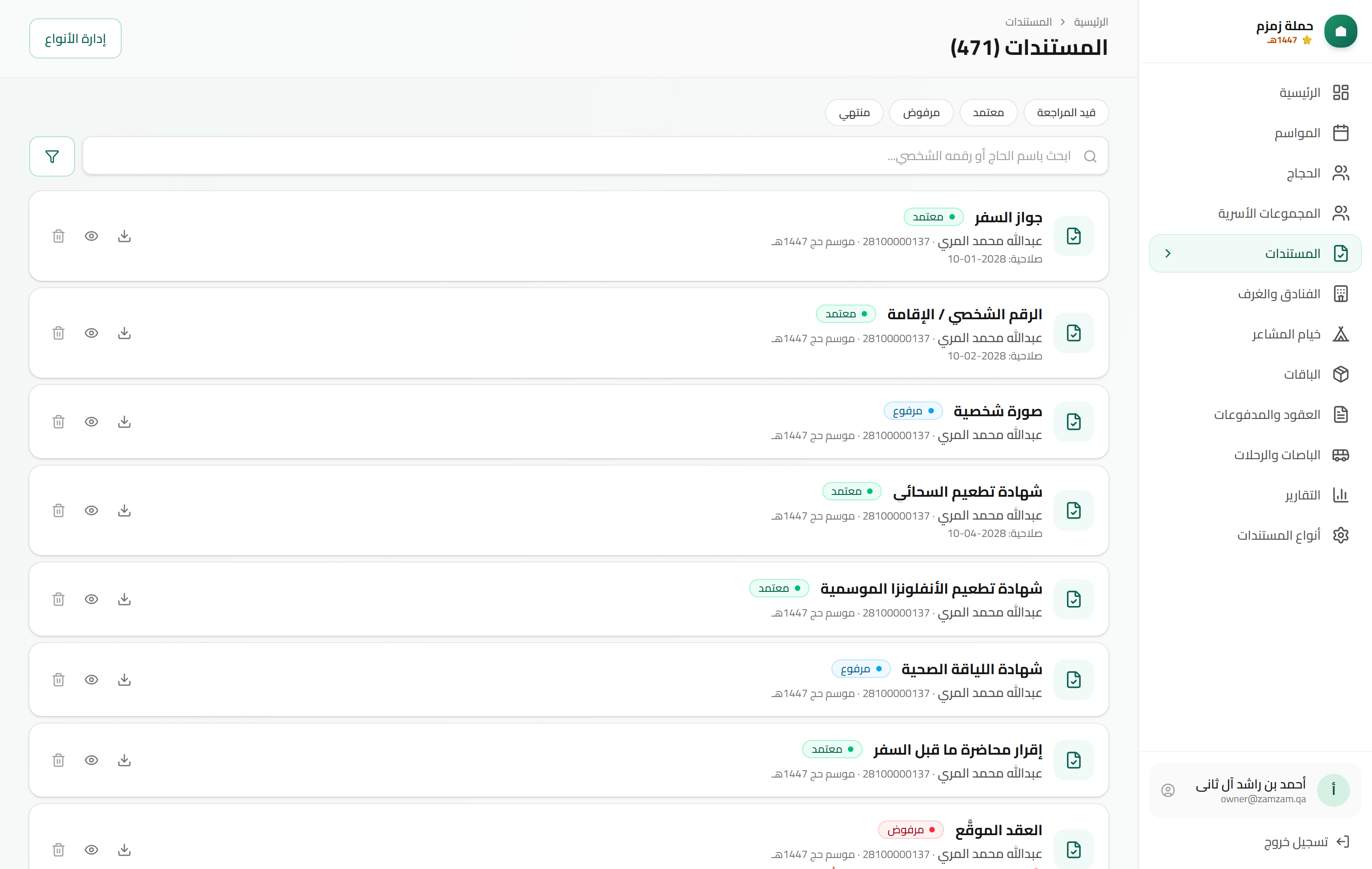Click the search field for pilgrim name

point(595,156)
